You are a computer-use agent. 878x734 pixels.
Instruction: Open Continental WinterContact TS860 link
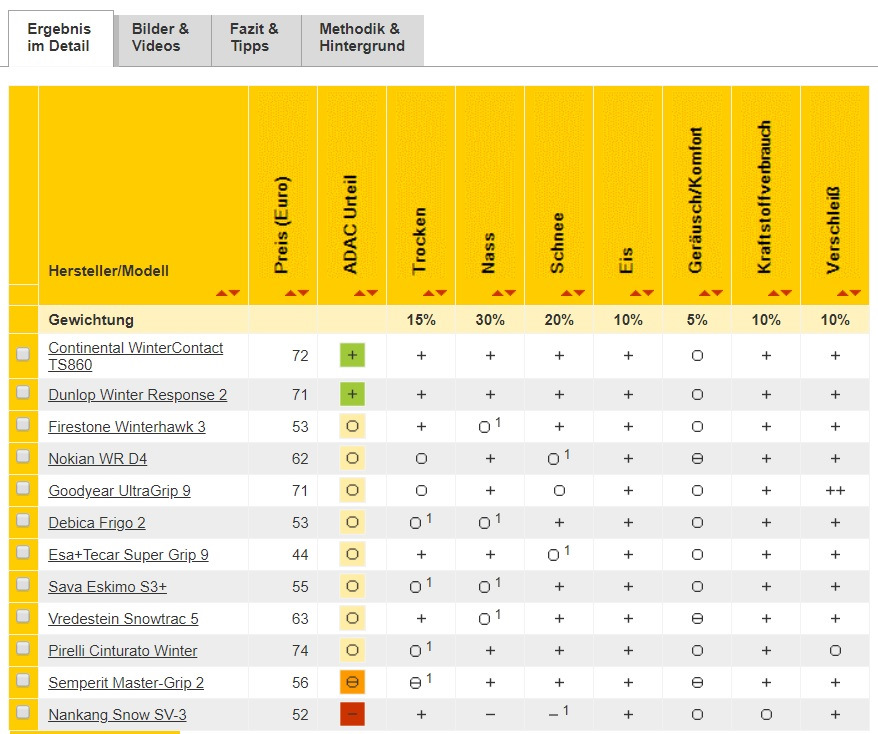[x=136, y=356]
